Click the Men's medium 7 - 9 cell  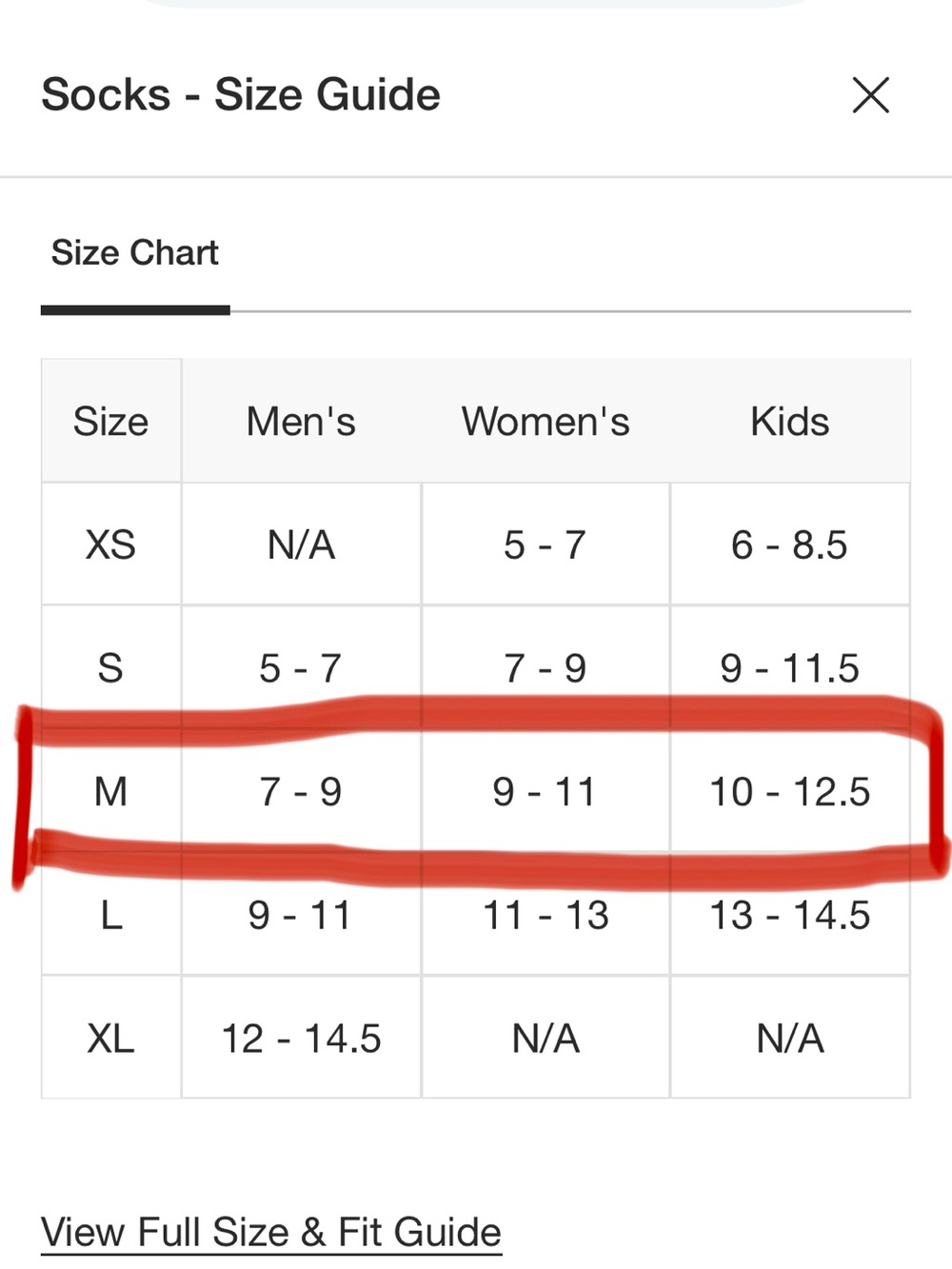click(301, 791)
